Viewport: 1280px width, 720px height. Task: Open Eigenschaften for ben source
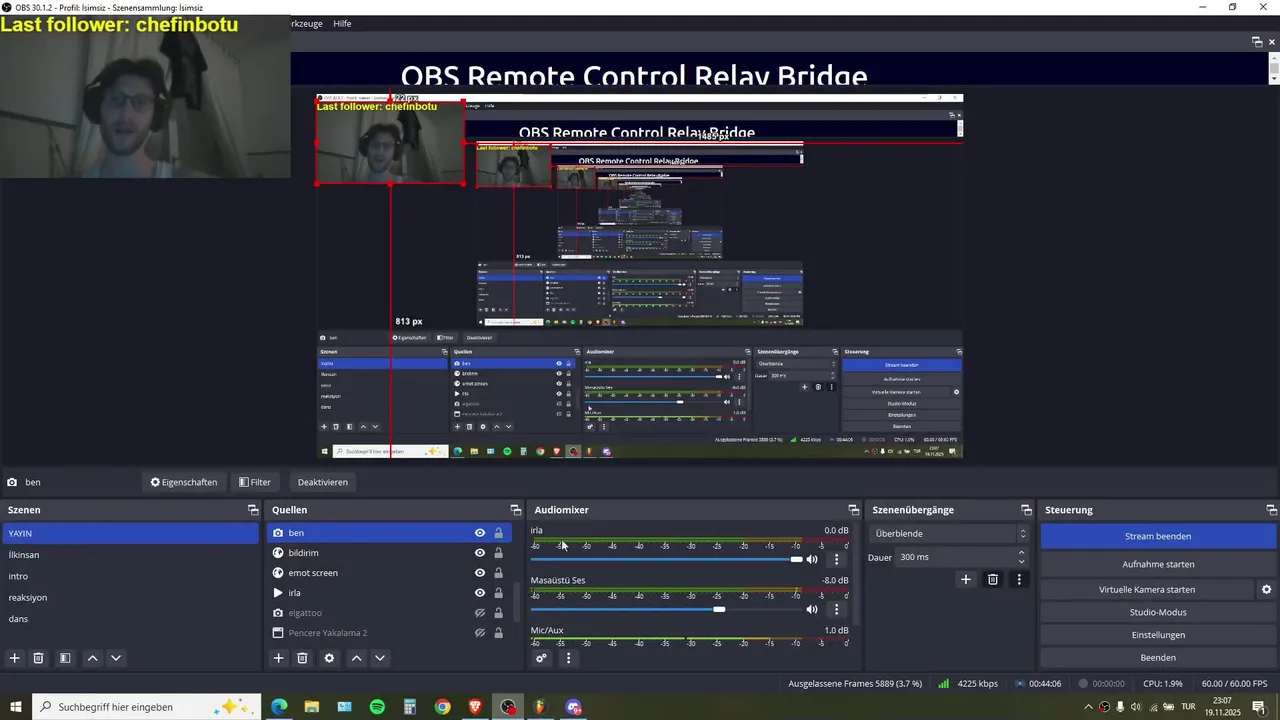[x=184, y=482]
